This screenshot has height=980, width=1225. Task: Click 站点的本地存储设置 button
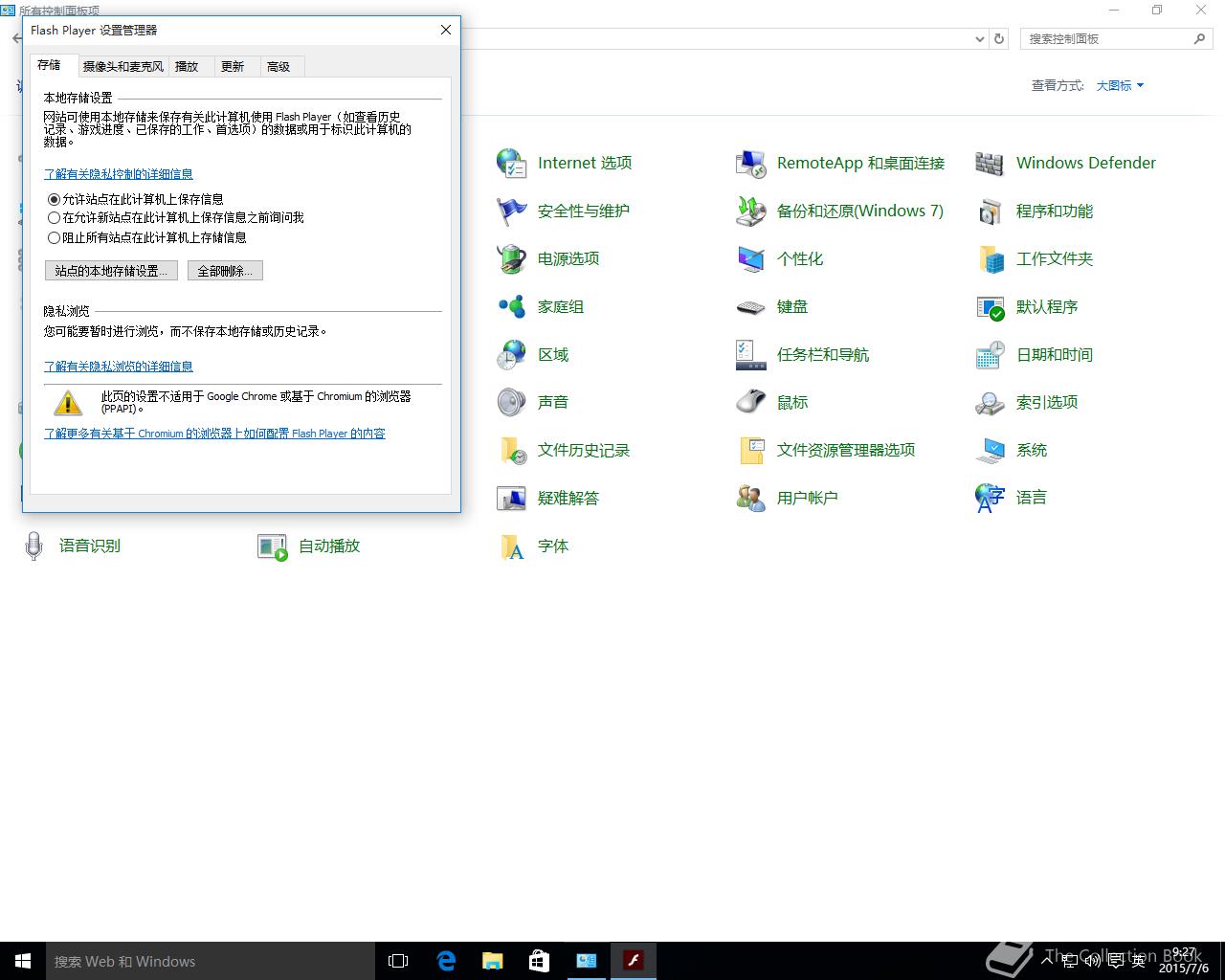click(x=111, y=271)
